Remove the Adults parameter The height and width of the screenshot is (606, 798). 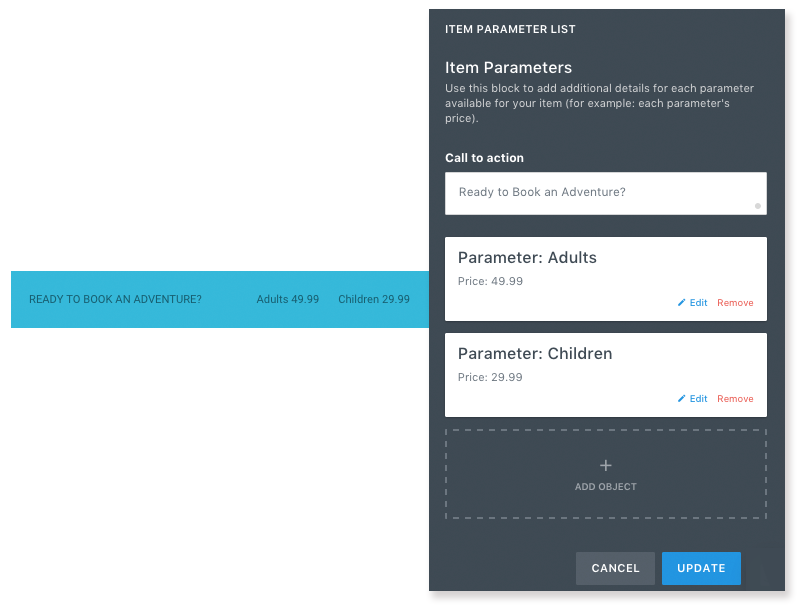735,303
